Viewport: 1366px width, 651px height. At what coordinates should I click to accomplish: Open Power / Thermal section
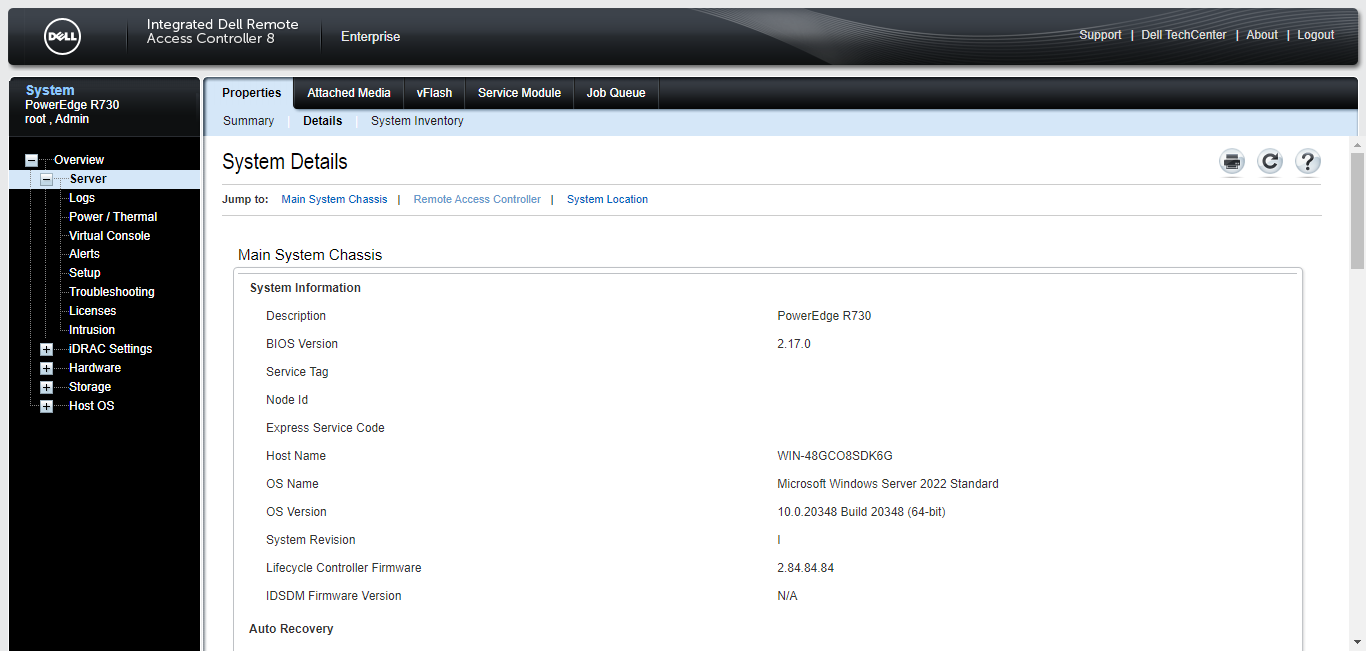[113, 217]
